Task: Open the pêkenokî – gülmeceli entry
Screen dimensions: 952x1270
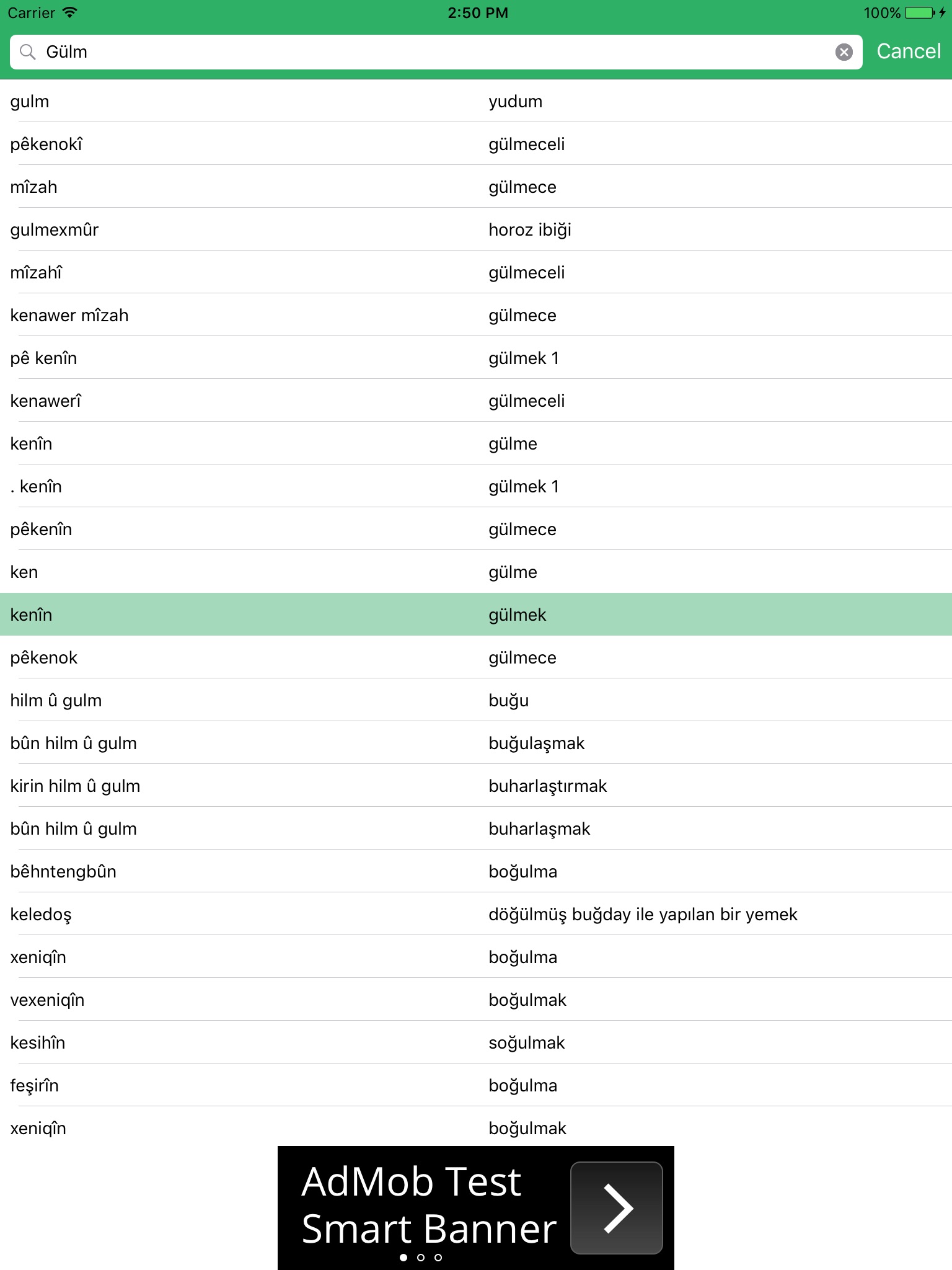Action: tap(476, 144)
